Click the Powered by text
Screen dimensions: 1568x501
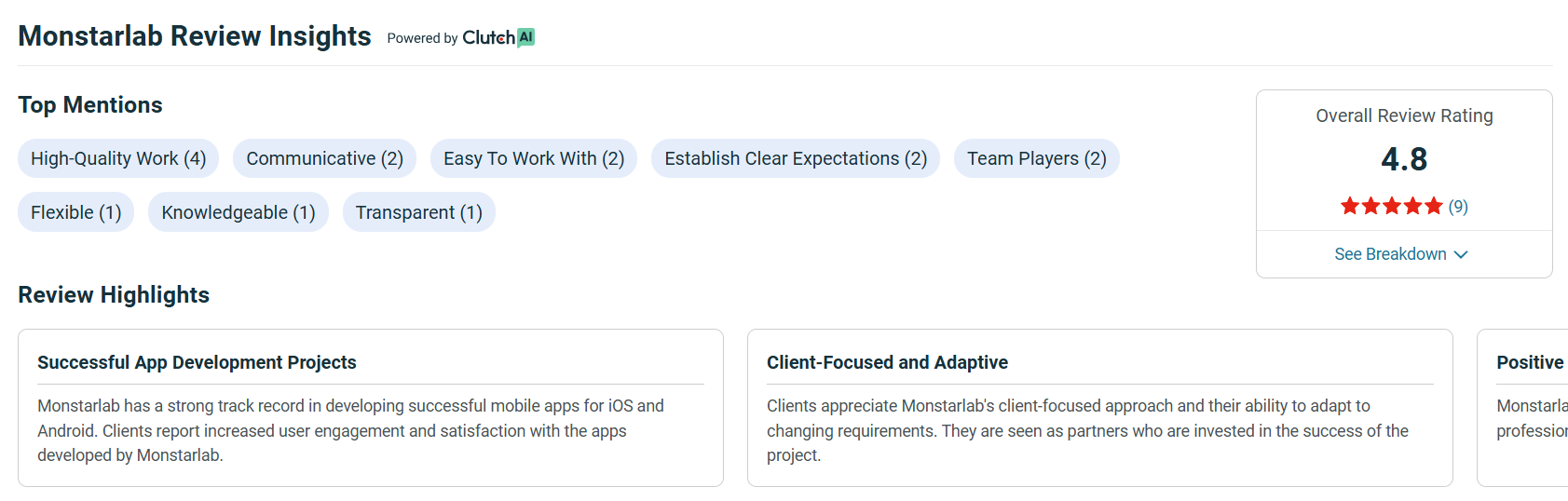click(x=422, y=38)
